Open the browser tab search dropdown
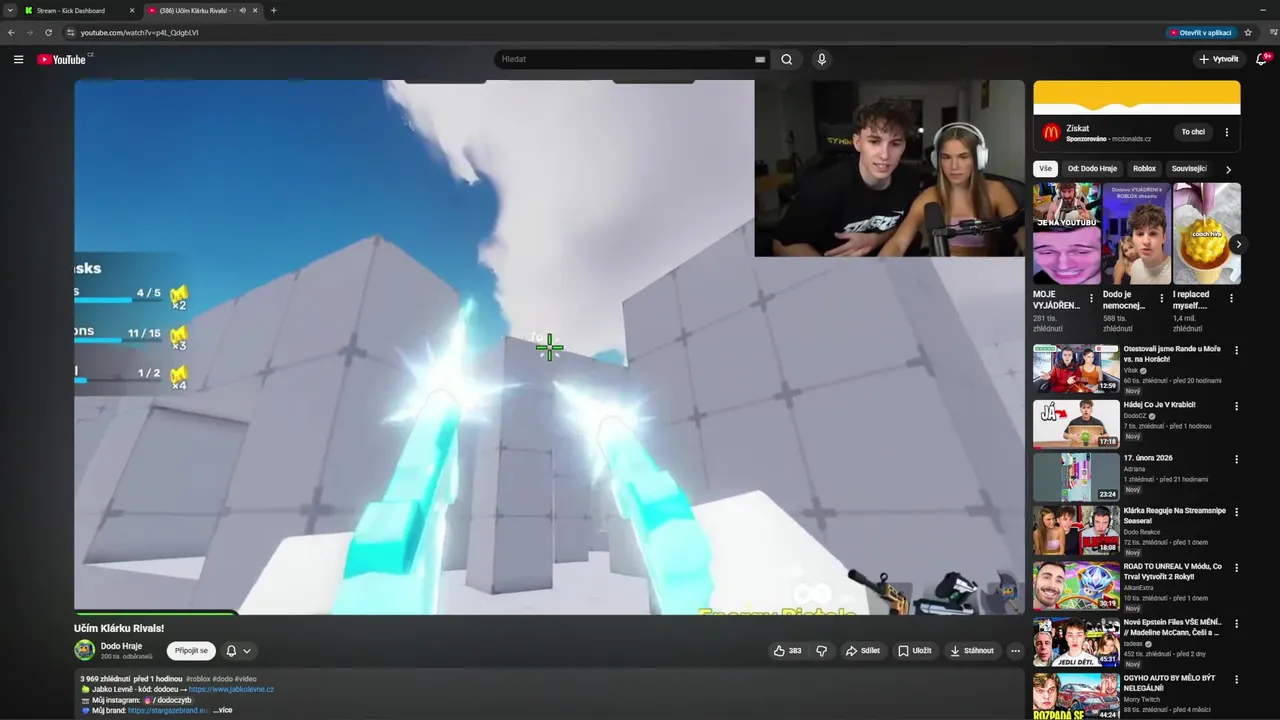1280x720 pixels. 9,10
